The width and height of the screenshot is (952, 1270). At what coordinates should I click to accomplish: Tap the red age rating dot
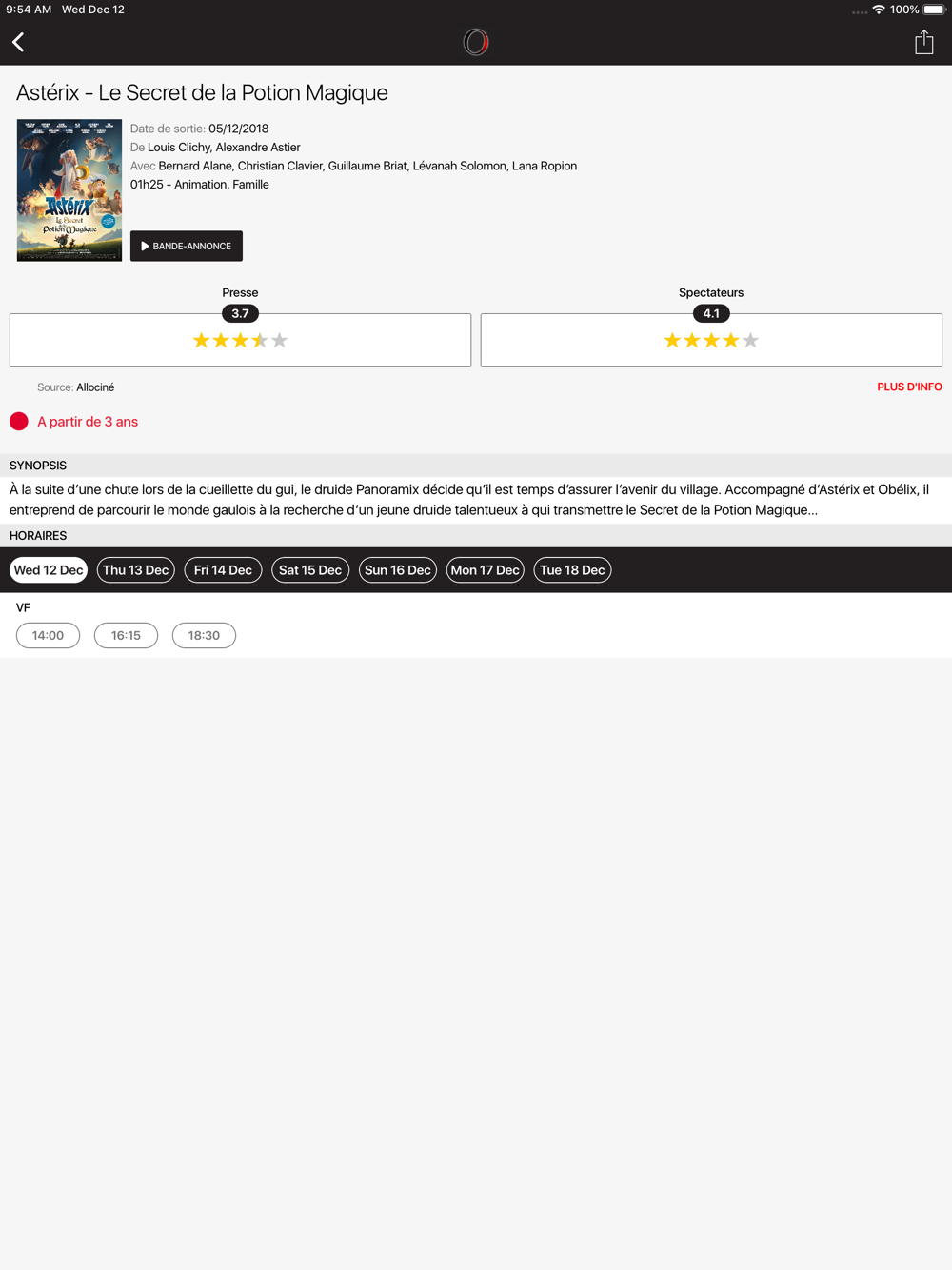pos(19,421)
